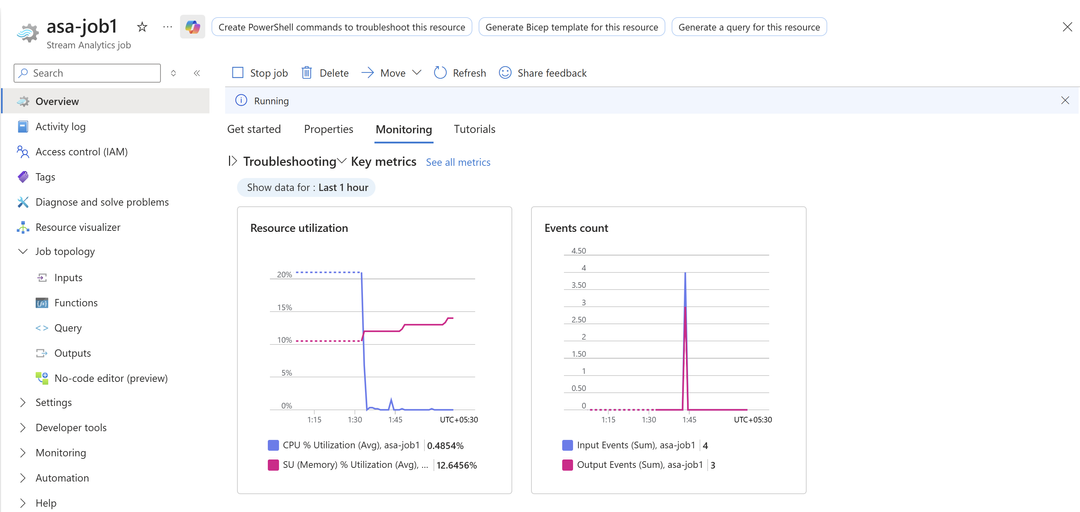Click the Stop job button label
This screenshot has height=512, width=1080.
269,73
